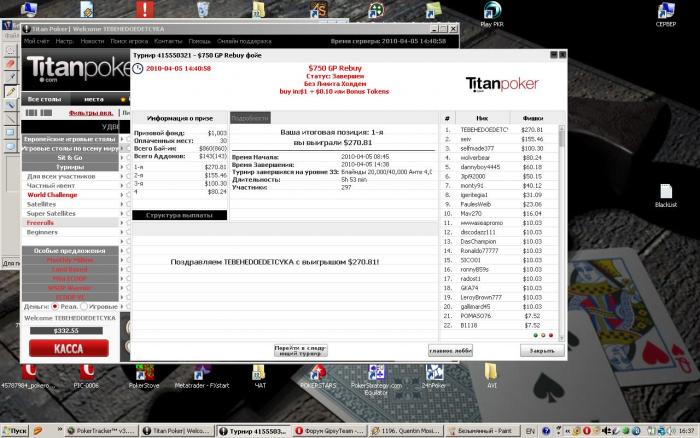
Task: Open the Мой счёт menu
Action: (36, 41)
